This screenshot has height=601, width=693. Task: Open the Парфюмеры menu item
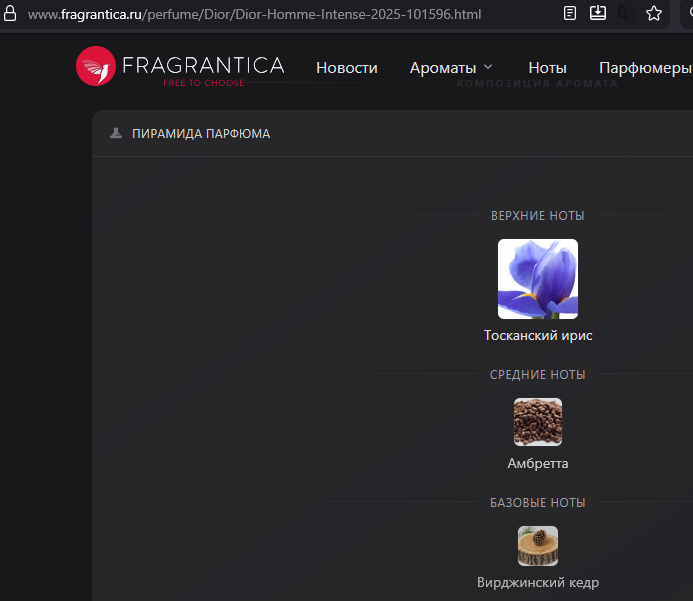point(646,68)
